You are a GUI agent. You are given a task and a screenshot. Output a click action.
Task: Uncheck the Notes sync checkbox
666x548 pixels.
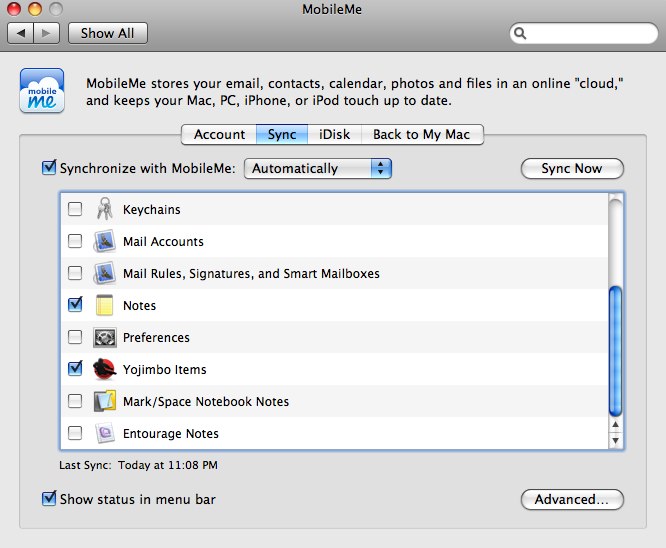(x=75, y=305)
